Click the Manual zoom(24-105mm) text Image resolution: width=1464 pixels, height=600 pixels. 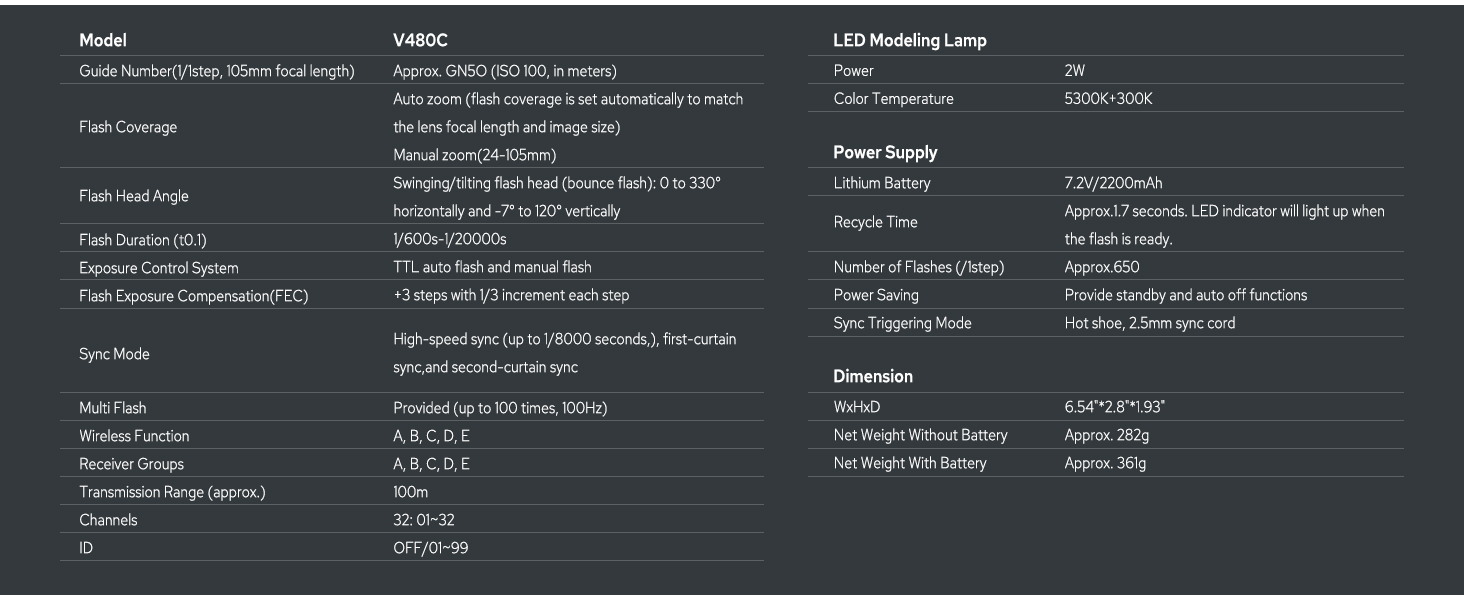(x=475, y=155)
